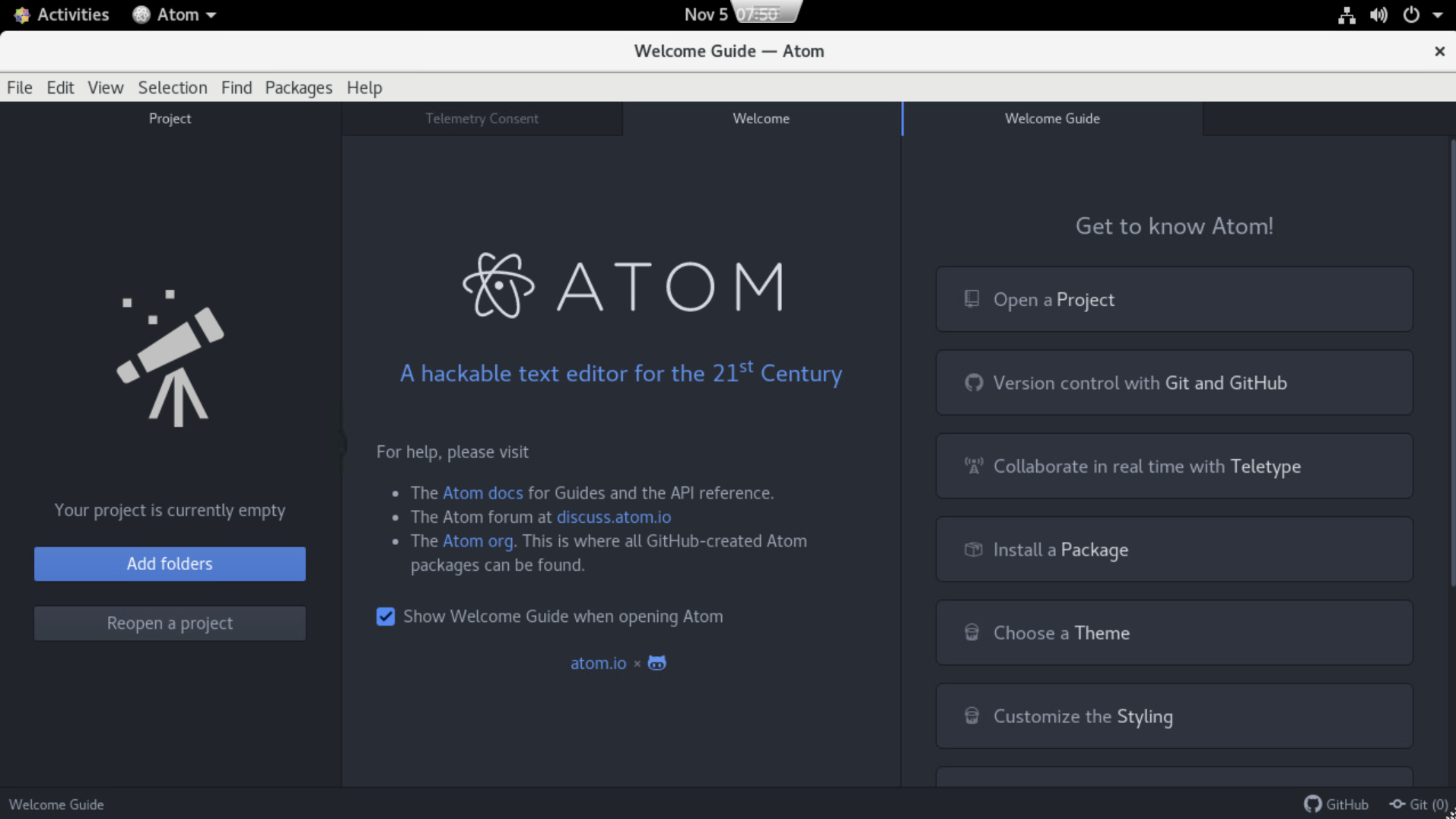This screenshot has width=1456, height=819.
Task: Expand Collaborate in real time with Teletype
Action: pos(1174,466)
